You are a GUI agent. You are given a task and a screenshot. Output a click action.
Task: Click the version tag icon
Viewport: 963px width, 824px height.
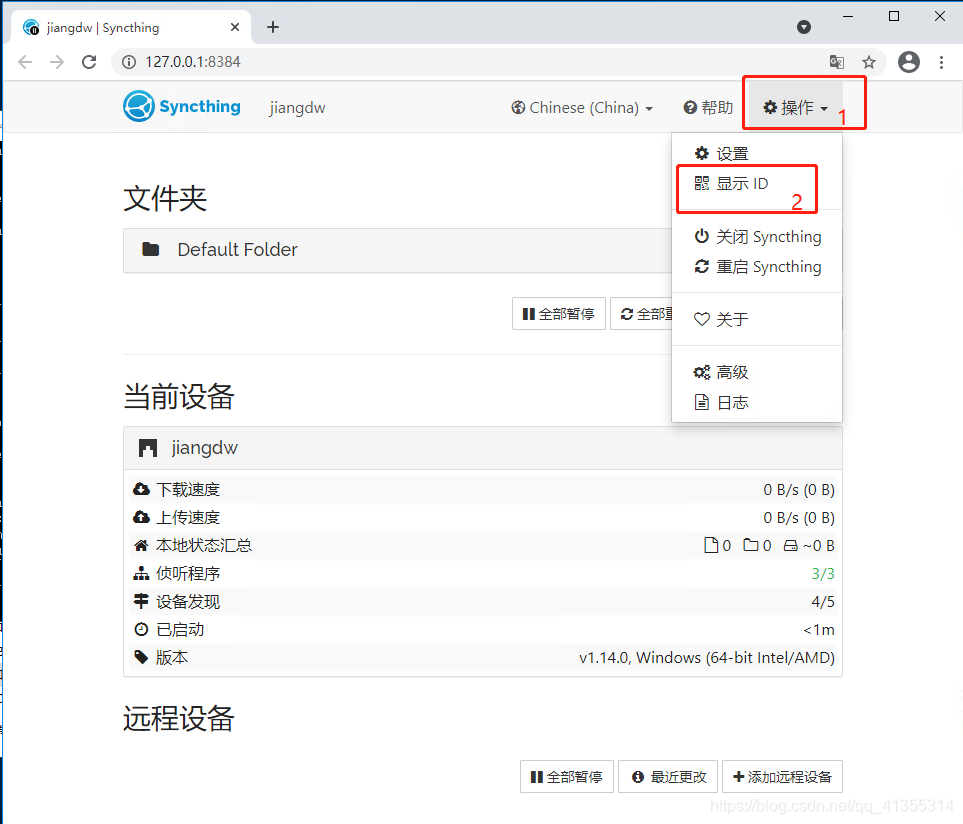tap(141, 657)
